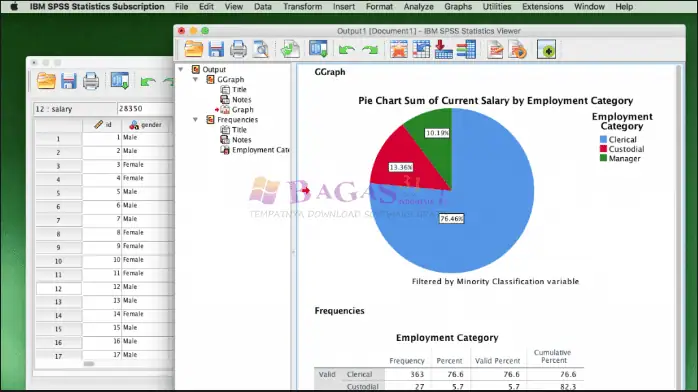Click the green plus Designate Window icon
Viewport: 698px width, 392px height.
click(547, 49)
